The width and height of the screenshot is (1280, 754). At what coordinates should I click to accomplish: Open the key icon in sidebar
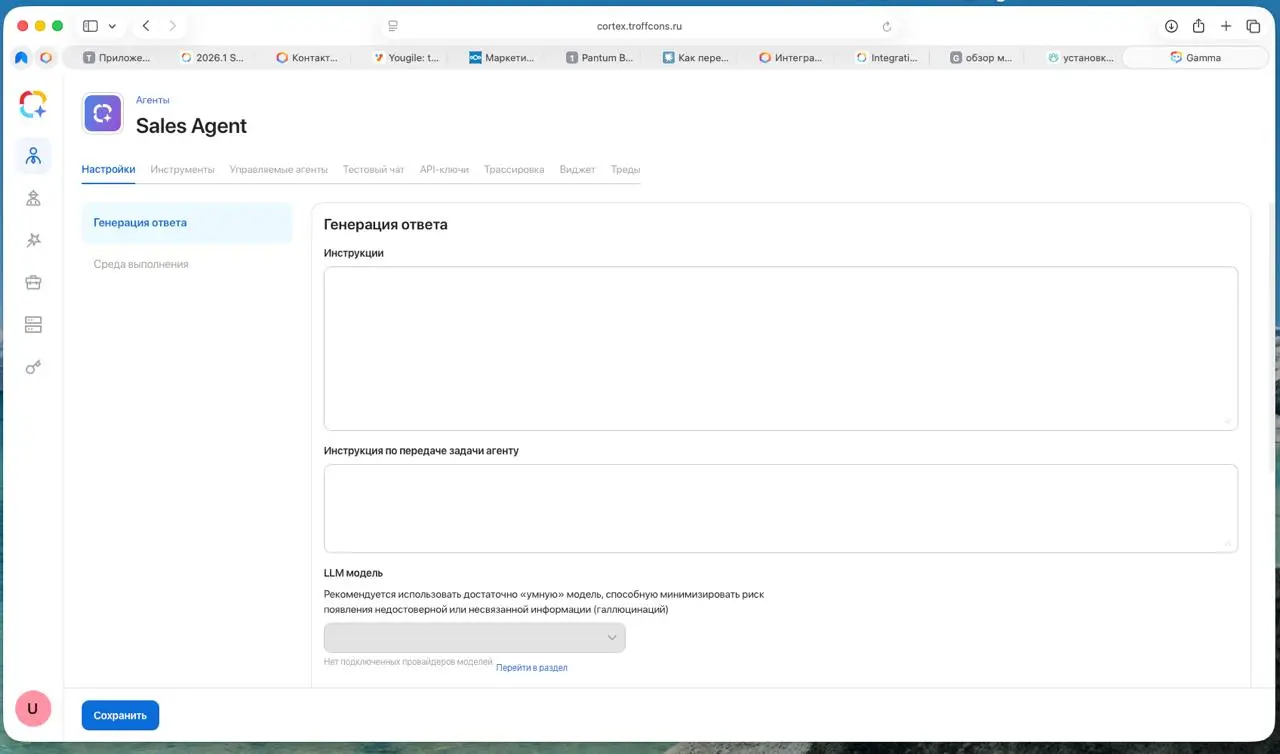[x=33, y=367]
